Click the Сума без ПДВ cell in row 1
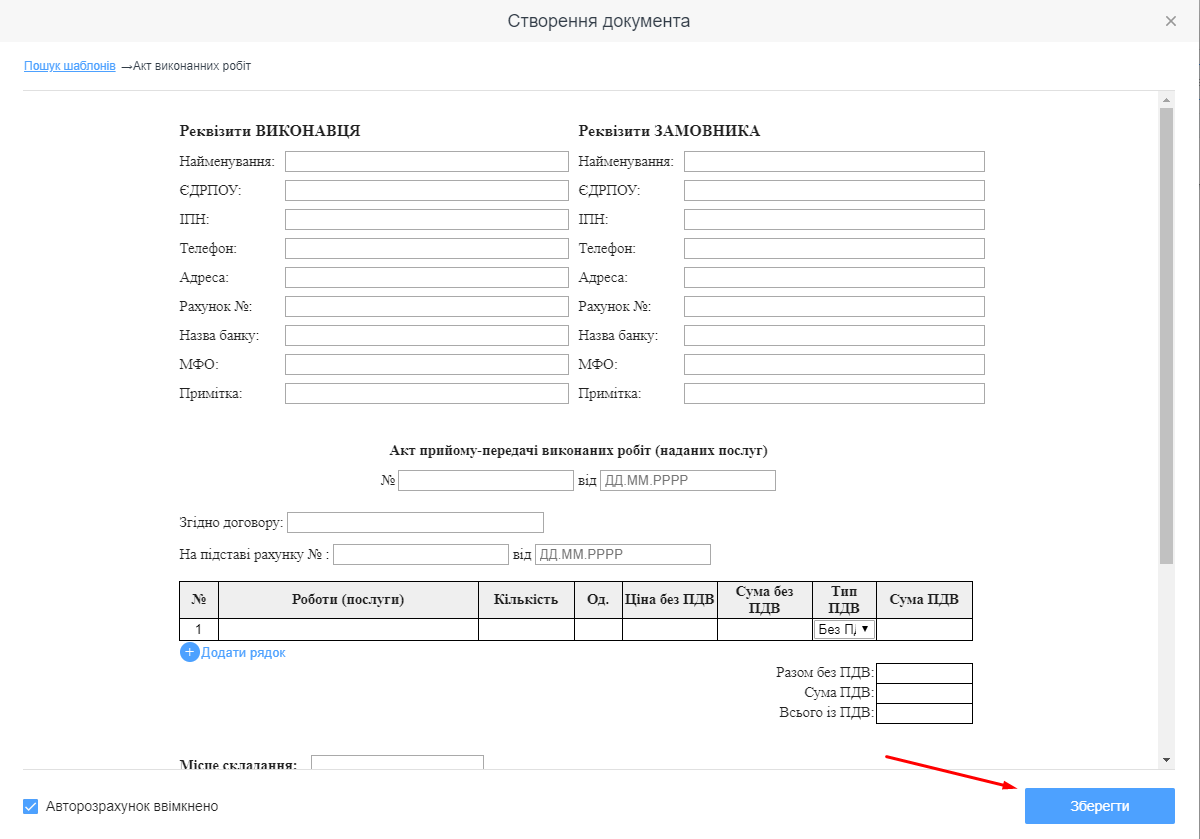This screenshot has height=839, width=1200. 765,629
